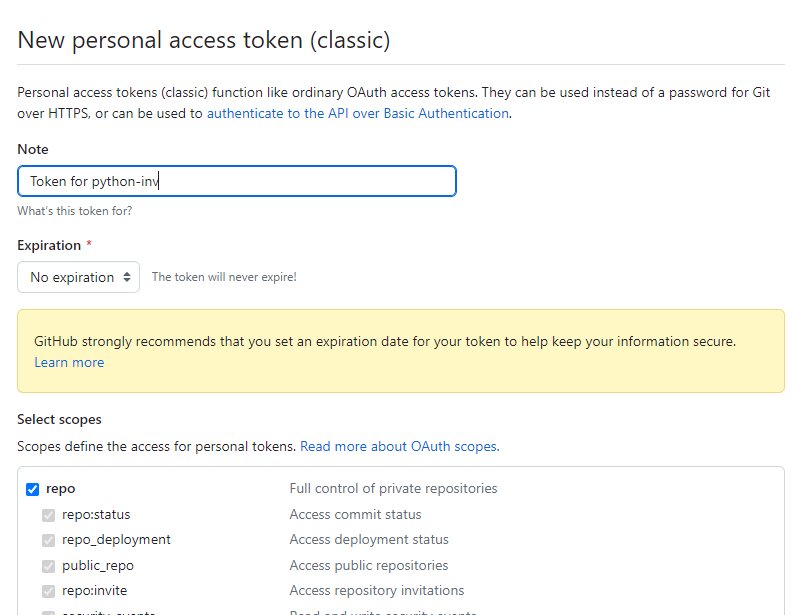Open the No expiration dropdown

pyautogui.click(x=78, y=277)
